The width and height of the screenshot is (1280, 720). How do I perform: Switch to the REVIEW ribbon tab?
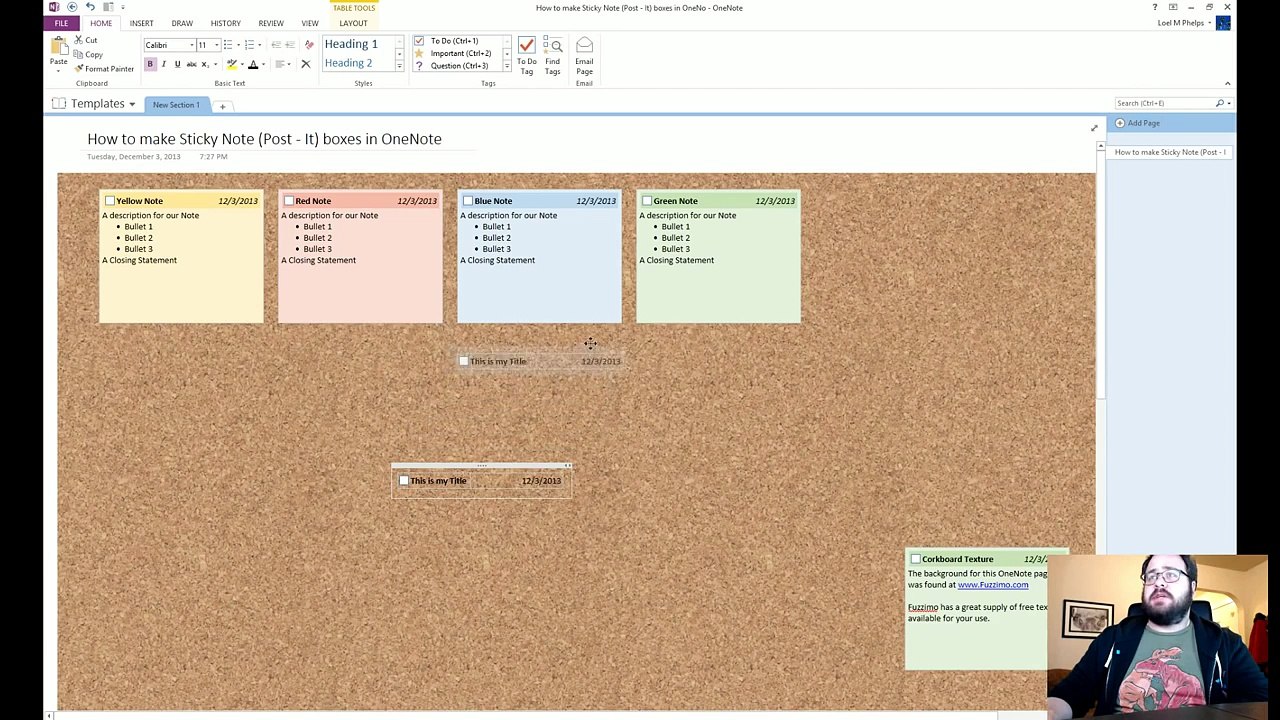click(x=271, y=23)
